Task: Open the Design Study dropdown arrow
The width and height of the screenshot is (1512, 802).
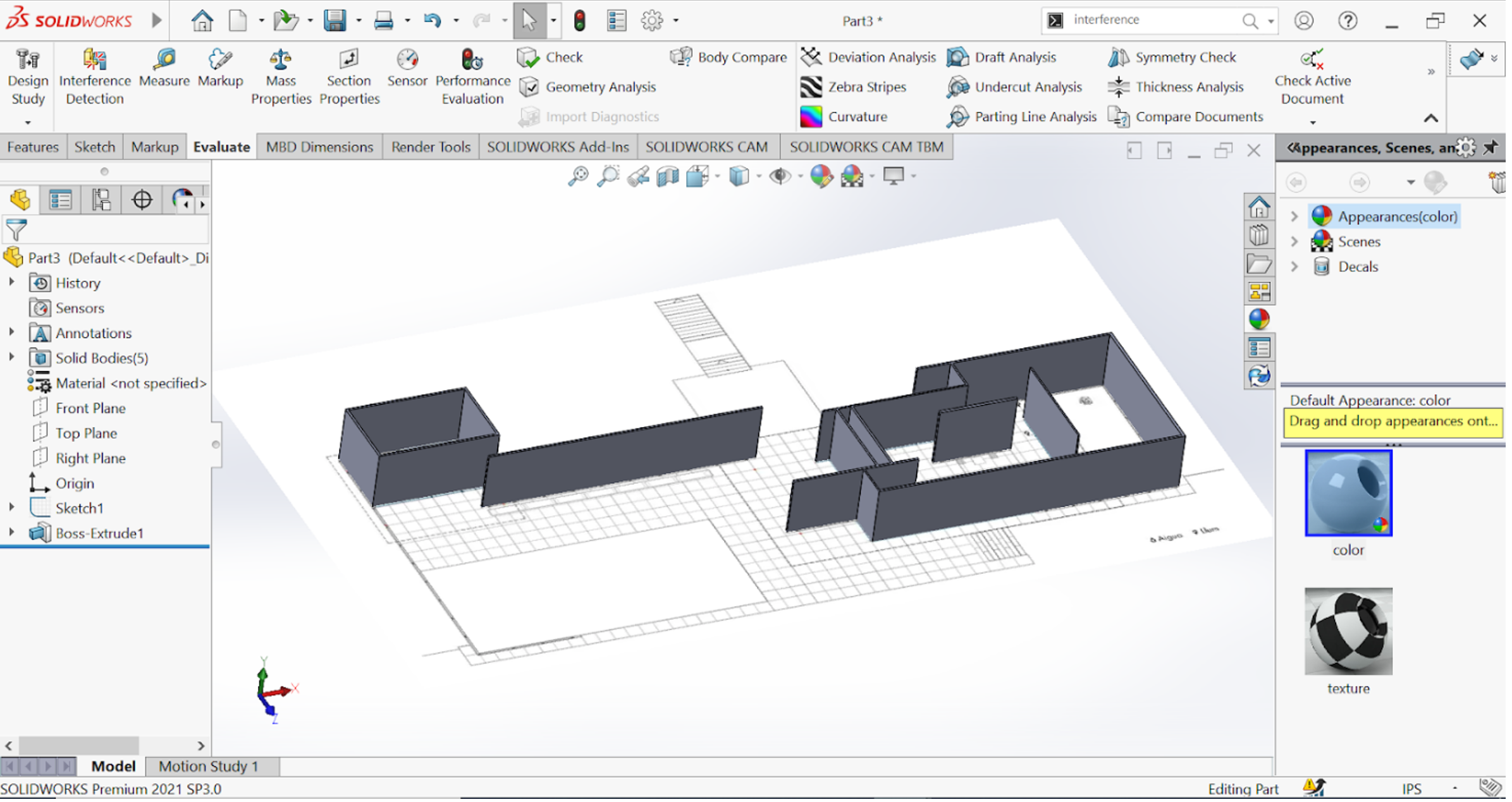Action: coord(28,123)
